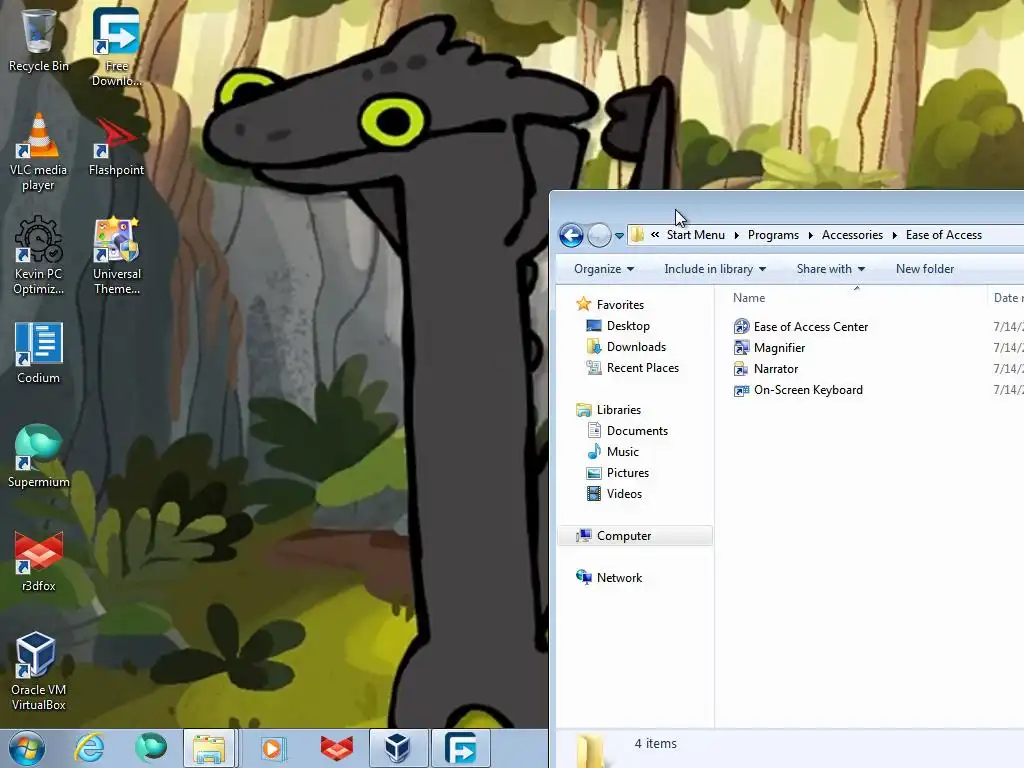Select the r3dfox desktop shortcut
The image size is (1024, 768).
pyautogui.click(x=39, y=560)
